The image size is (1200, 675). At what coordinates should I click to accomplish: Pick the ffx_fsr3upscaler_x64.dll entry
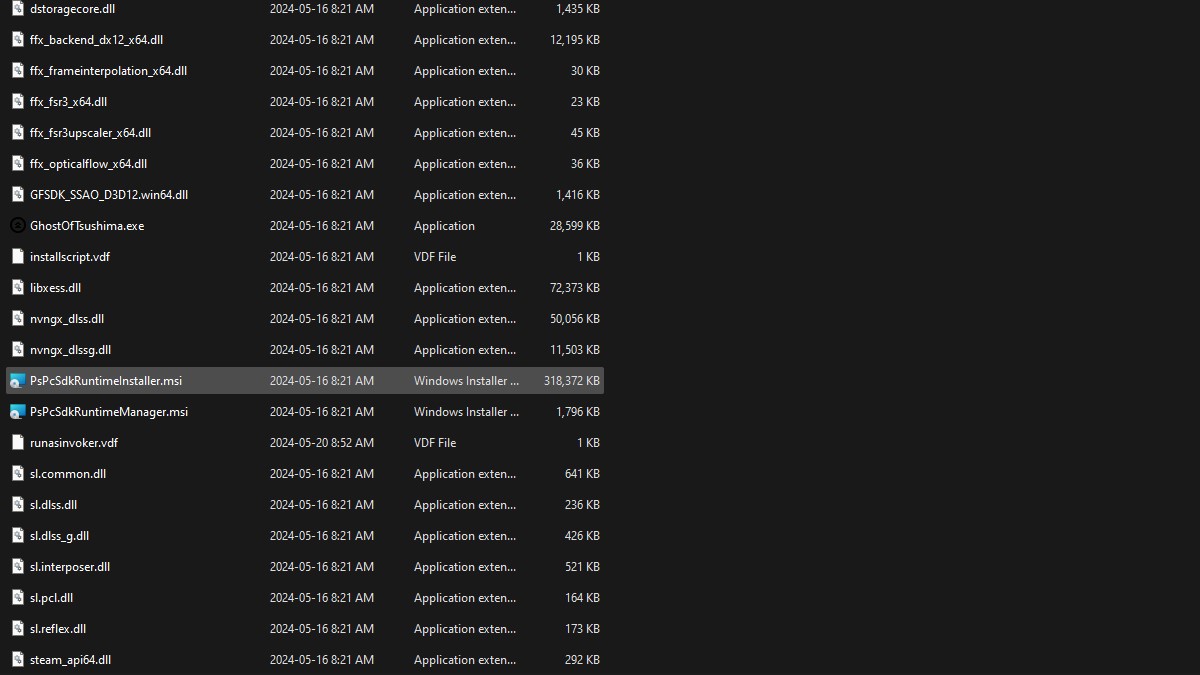[x=90, y=133]
